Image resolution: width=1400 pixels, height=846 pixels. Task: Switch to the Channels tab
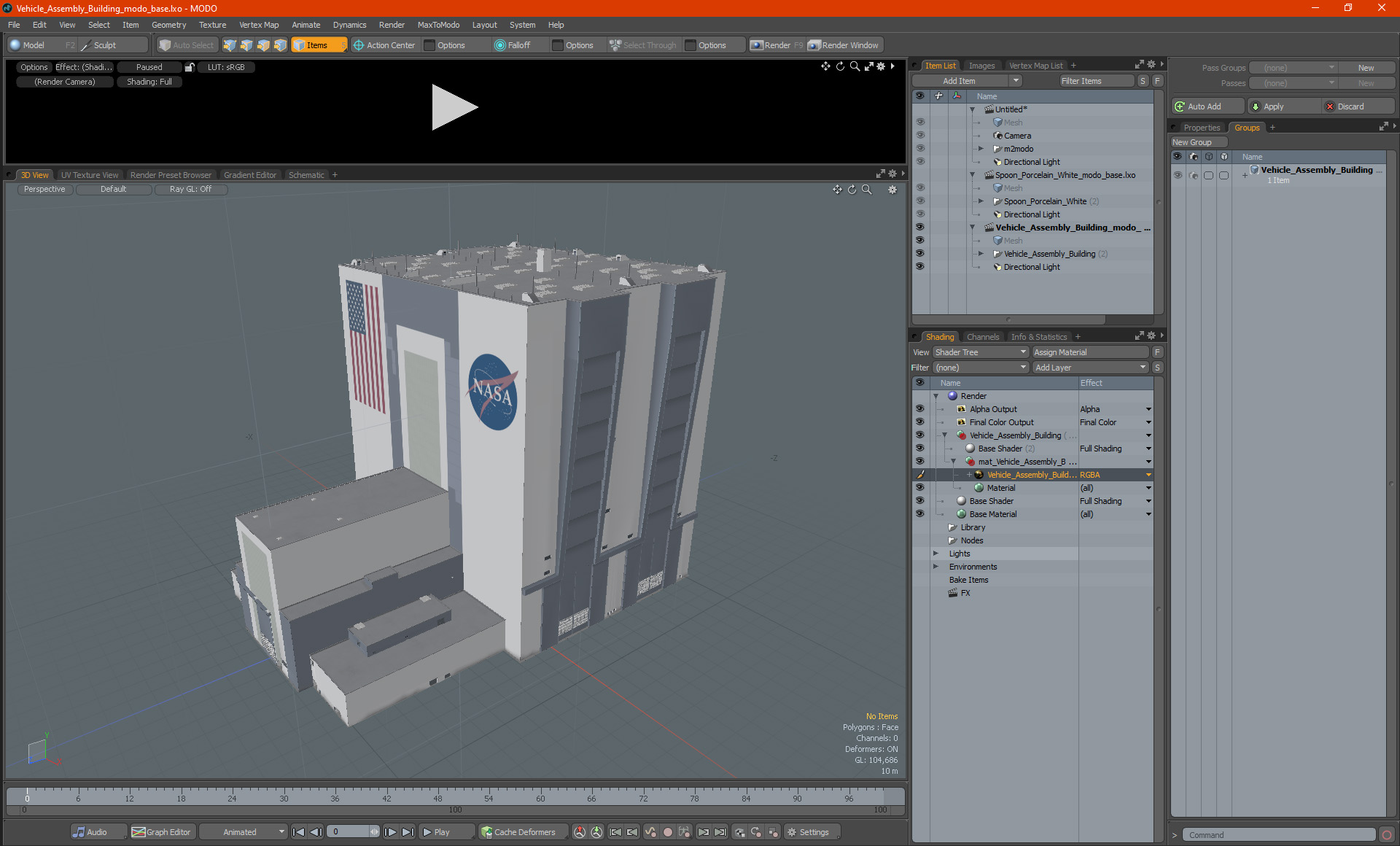coord(982,337)
